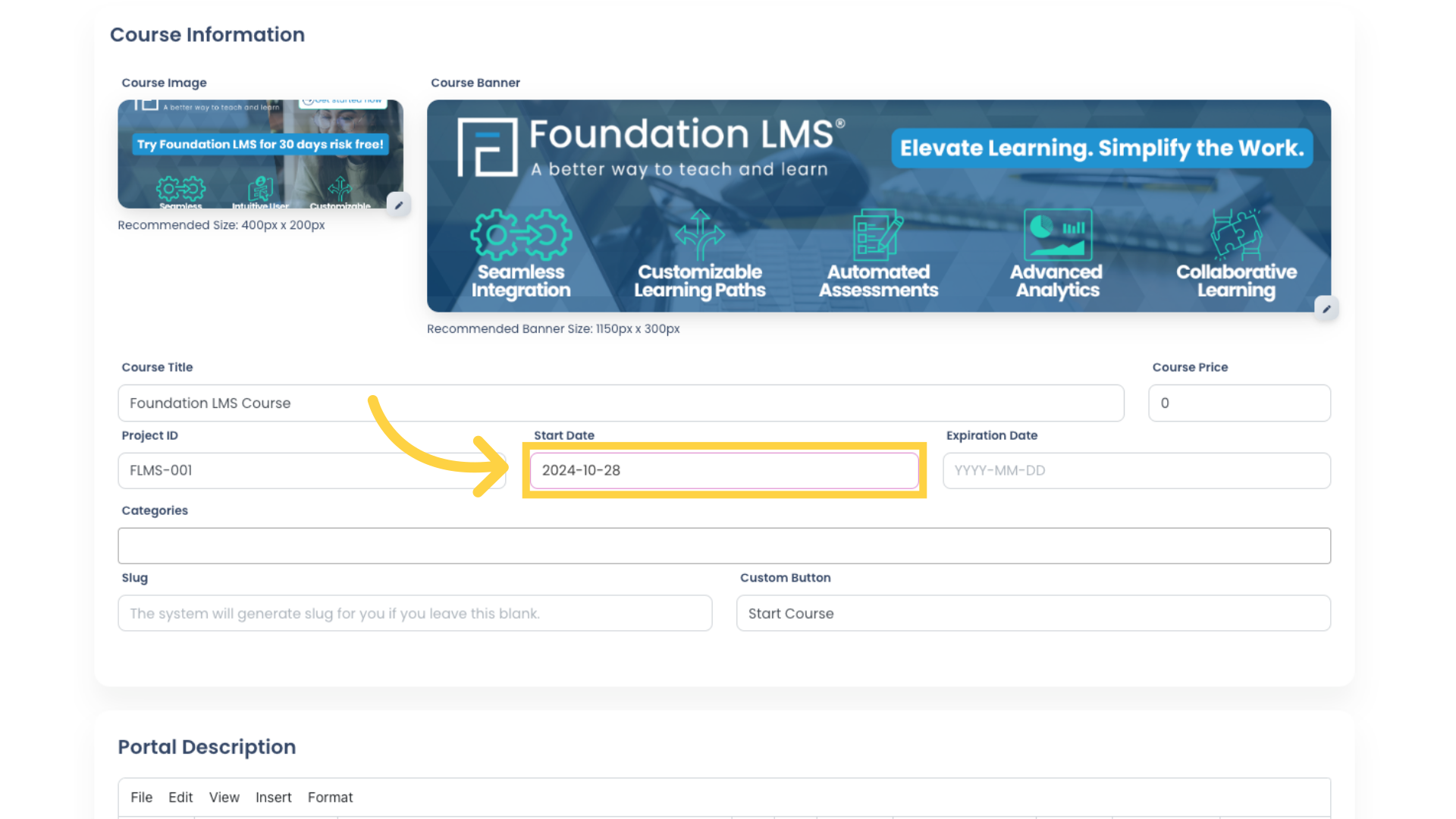Click the Course Price field
Viewport: 1456px width, 819px height.
click(1239, 402)
